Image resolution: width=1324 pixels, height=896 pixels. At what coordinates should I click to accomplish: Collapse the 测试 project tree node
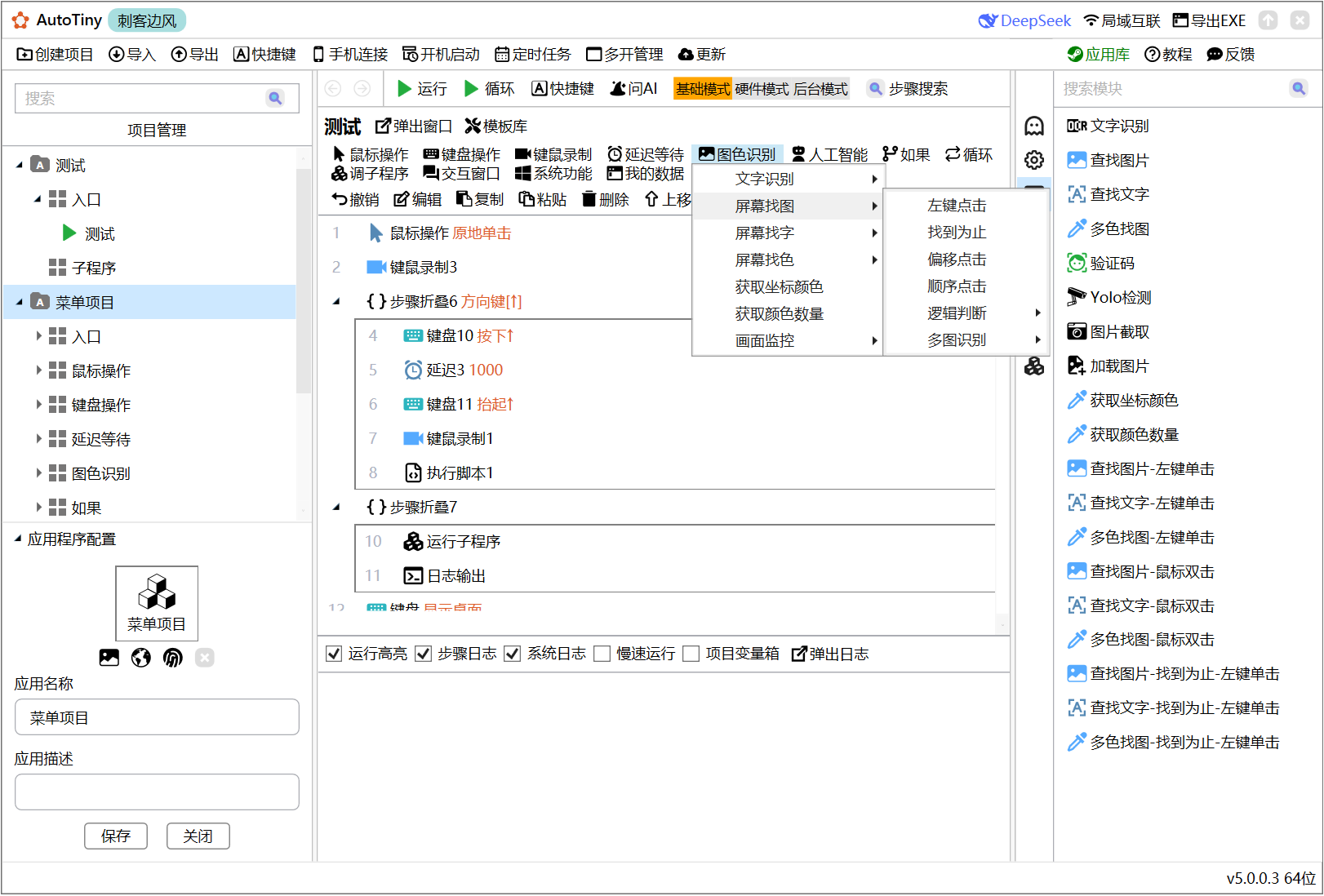pyautogui.click(x=20, y=165)
